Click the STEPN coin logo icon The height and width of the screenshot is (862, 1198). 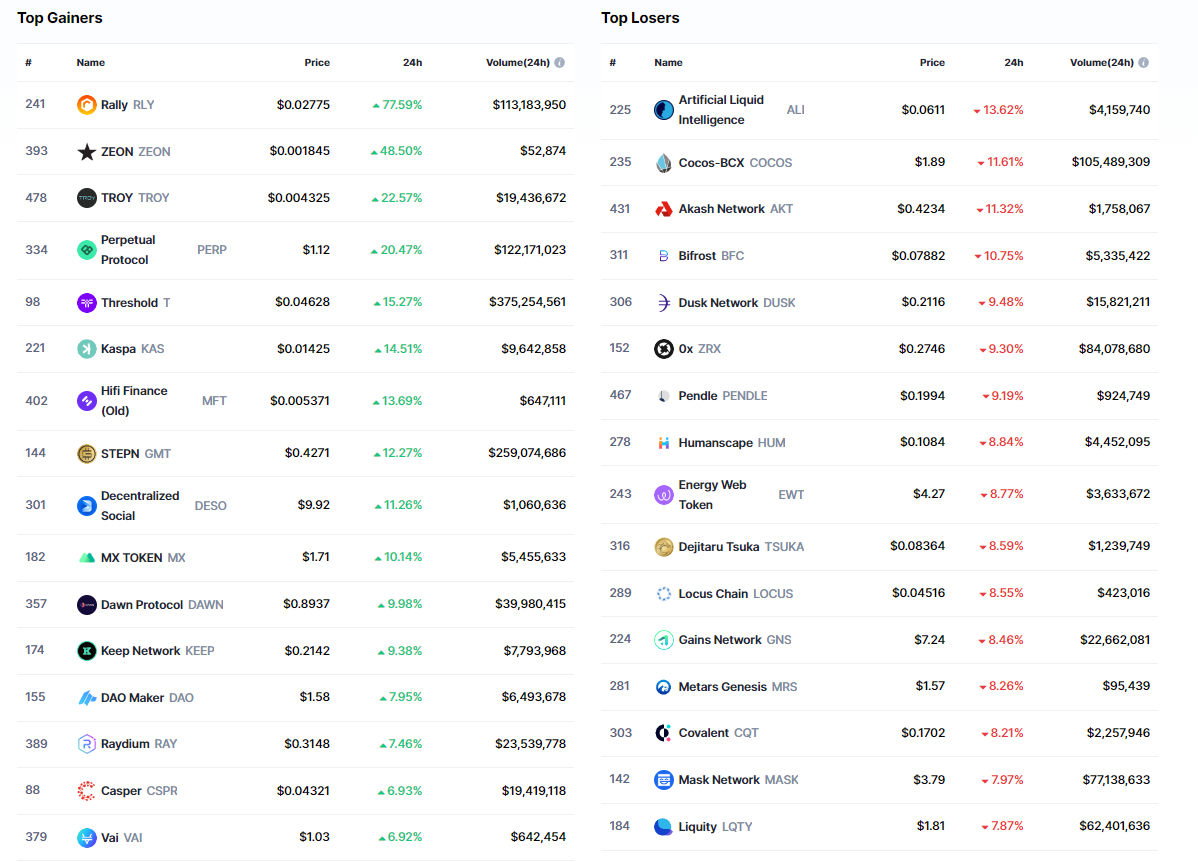(87, 454)
